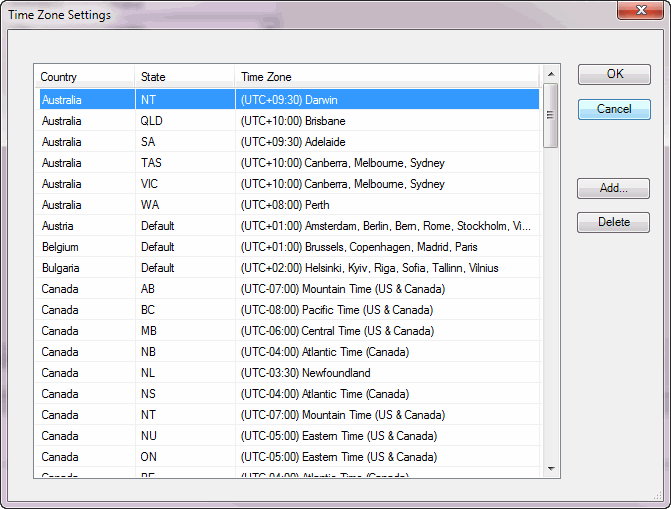
Task: Pick the Canada NL Newfoundland row
Action: [288, 373]
